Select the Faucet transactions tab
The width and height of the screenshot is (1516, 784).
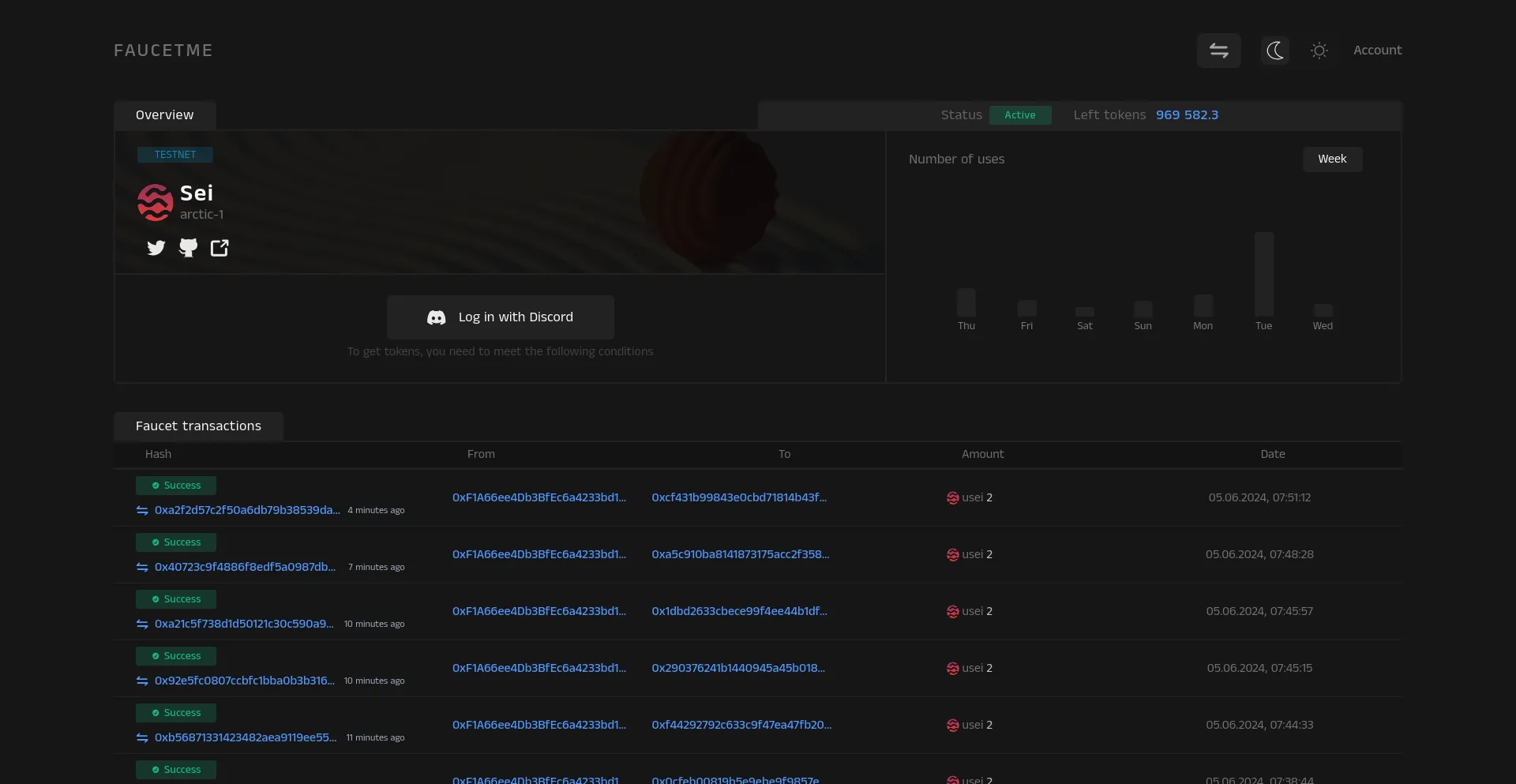tap(198, 426)
